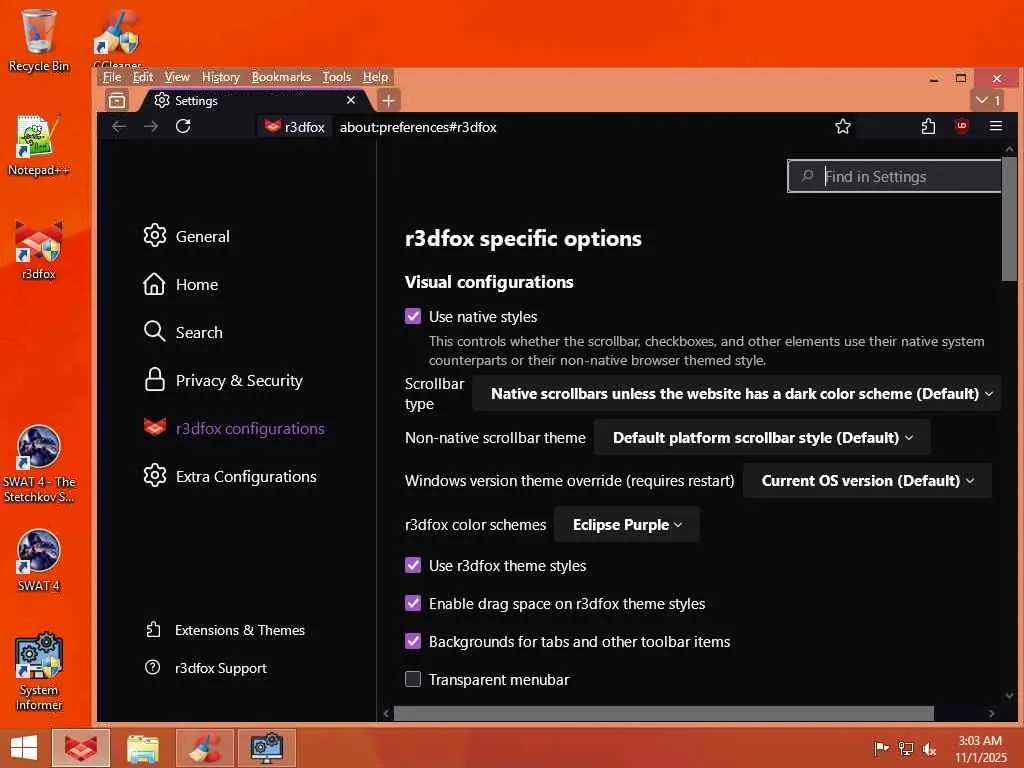Click the r3dfox identity icon in address bar
This screenshot has width=1024, height=768.
[295, 127]
